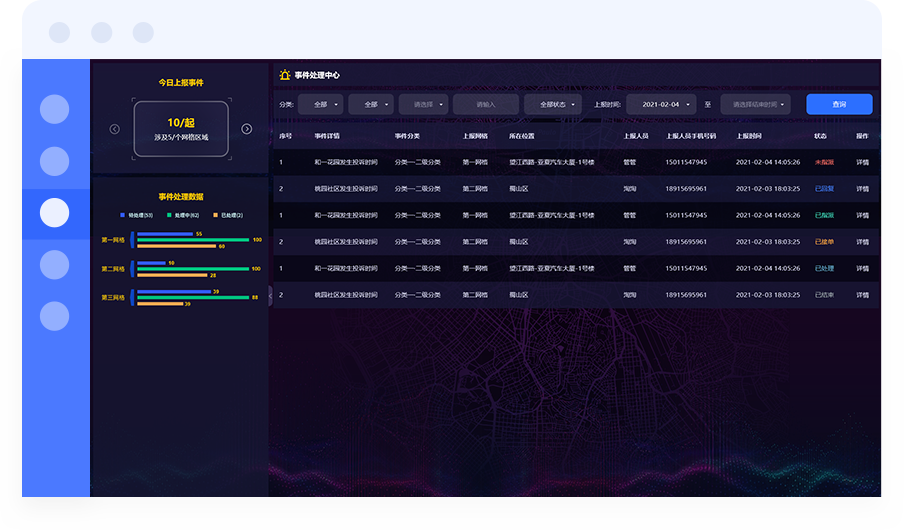Click the alarm icon beside 事件处理中心

[284, 75]
